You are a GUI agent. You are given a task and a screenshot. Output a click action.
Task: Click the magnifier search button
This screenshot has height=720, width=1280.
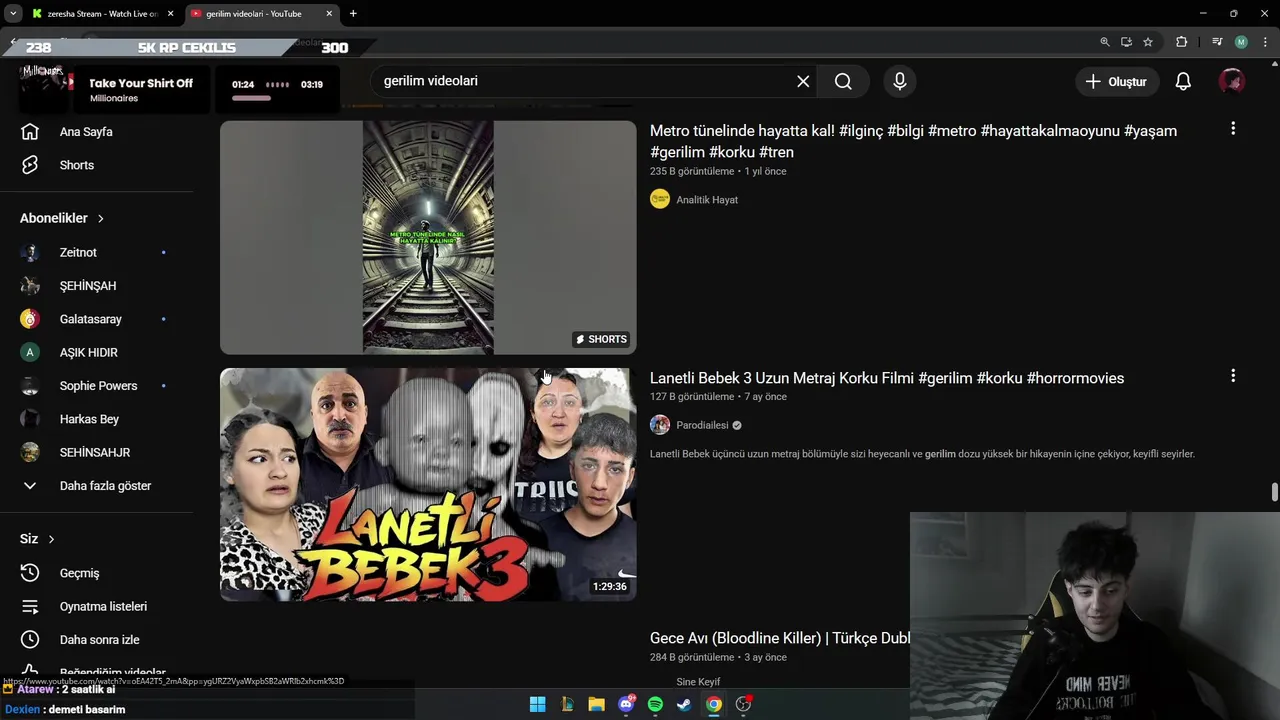[843, 81]
